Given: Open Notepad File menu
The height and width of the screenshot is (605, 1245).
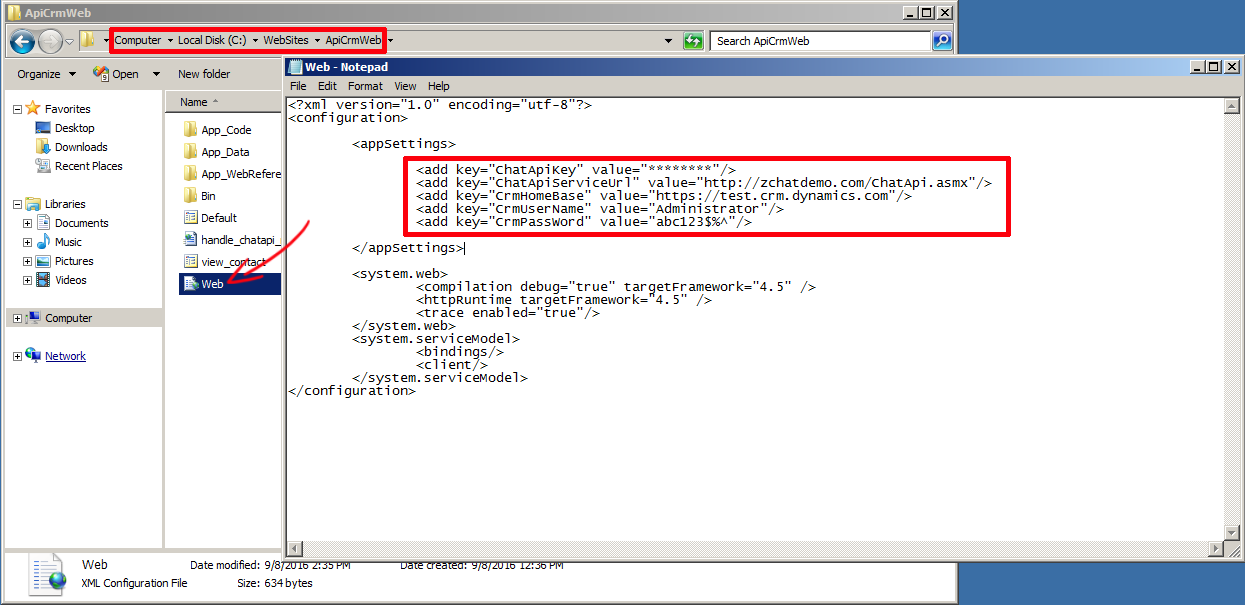Looking at the screenshot, I should [x=298, y=86].
